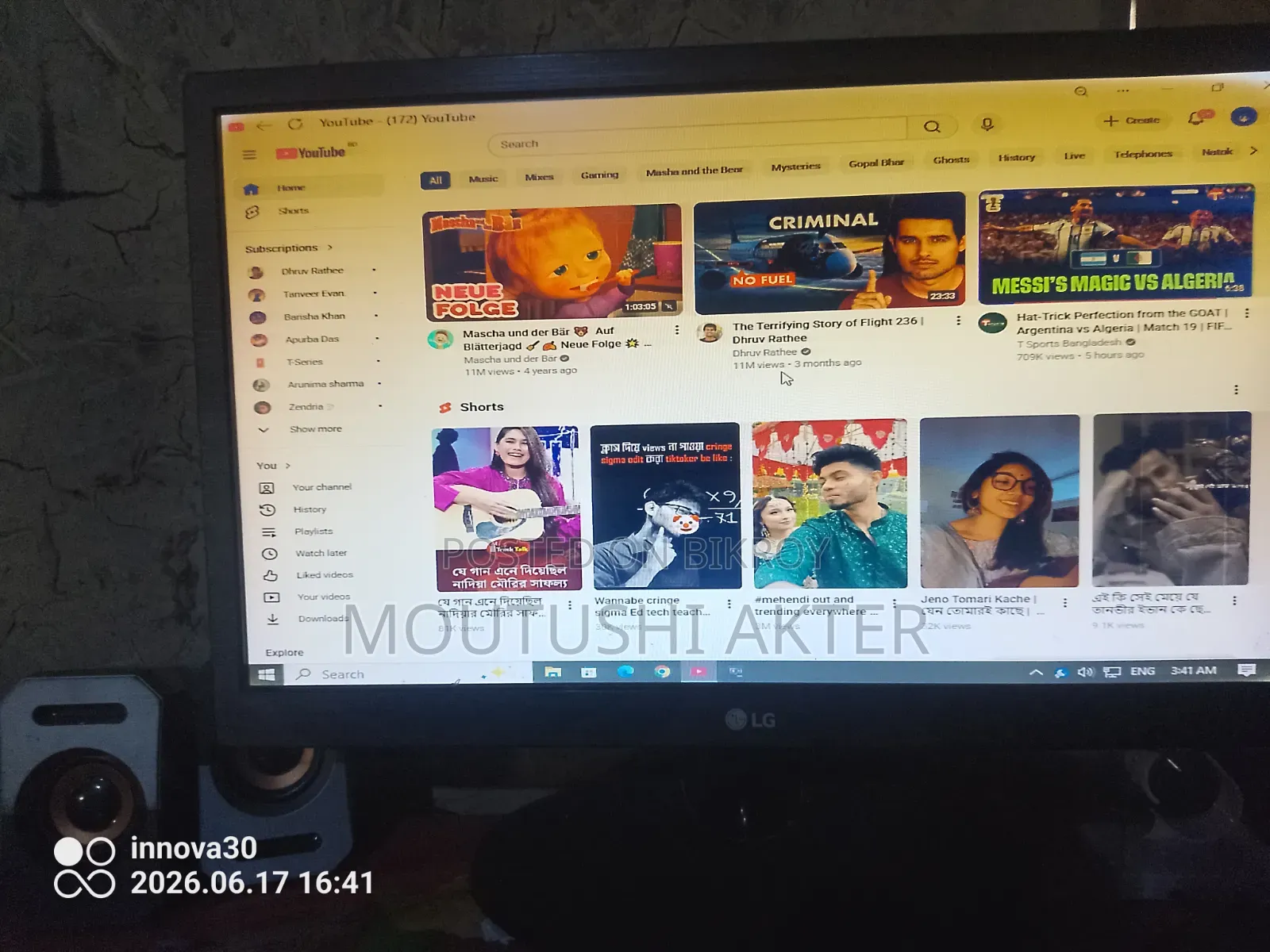The height and width of the screenshot is (952, 1270).
Task: Open the Criminal No Fuel thumbnail
Action: [829, 252]
